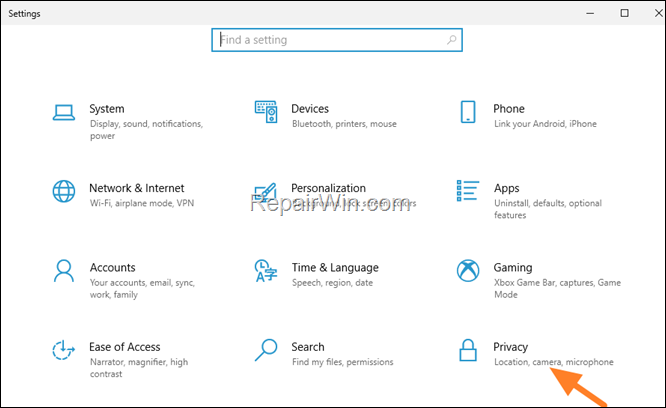Open the Time & Language icon
The height and width of the screenshot is (408, 666).
[x=266, y=271]
